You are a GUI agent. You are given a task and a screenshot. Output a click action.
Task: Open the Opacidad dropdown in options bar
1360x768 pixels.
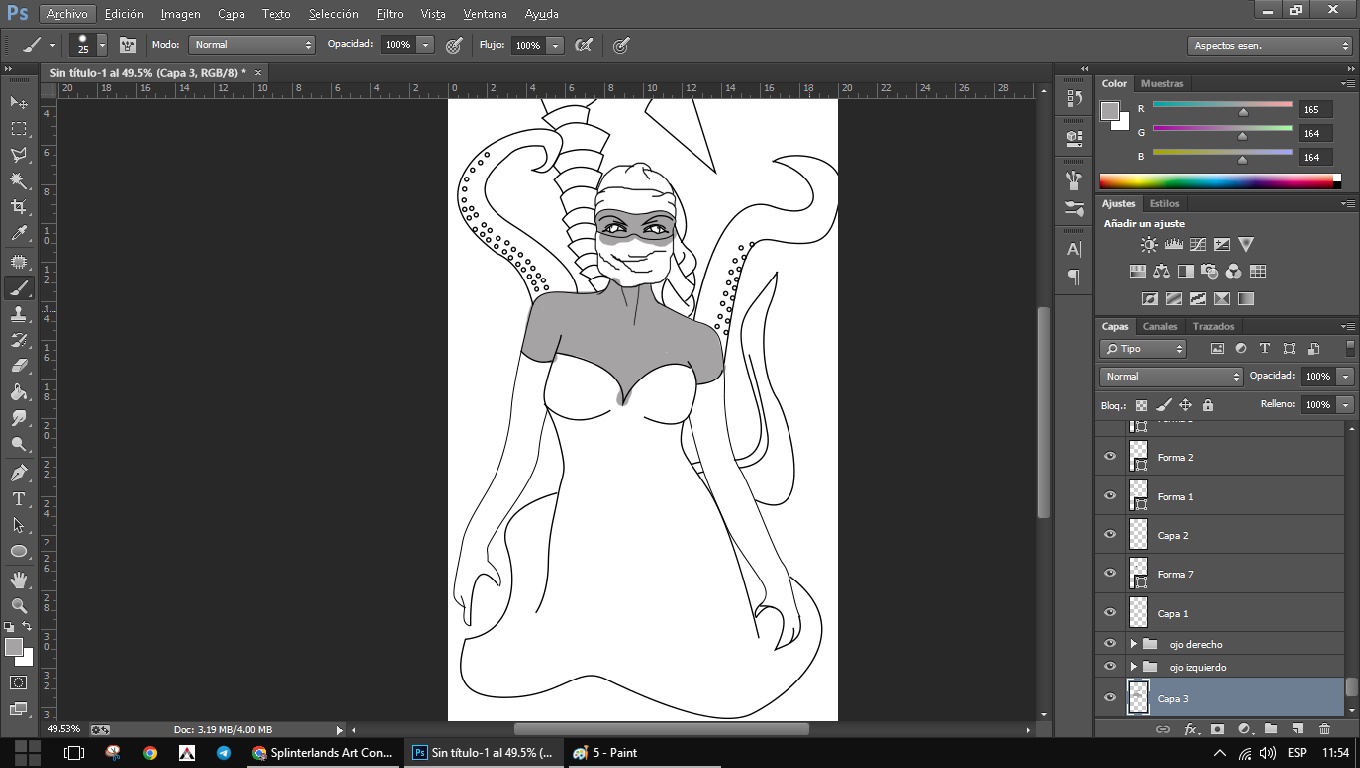click(426, 45)
